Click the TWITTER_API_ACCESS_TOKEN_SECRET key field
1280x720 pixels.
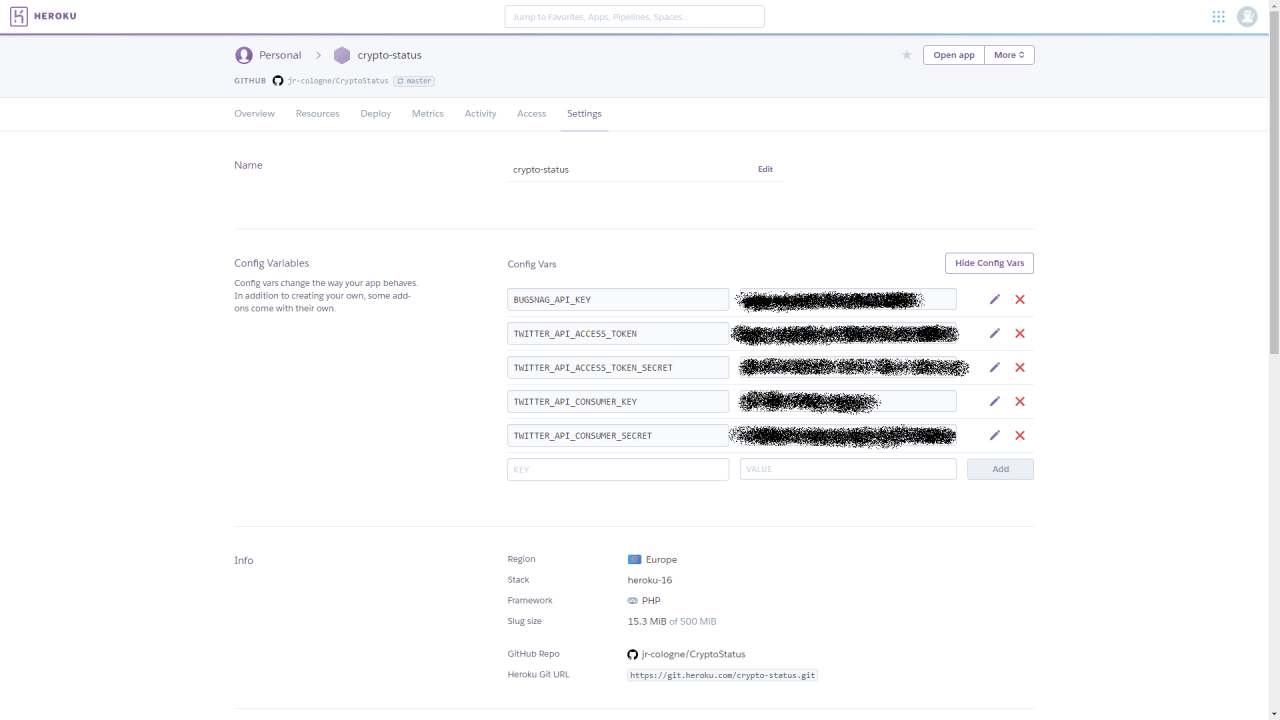click(618, 367)
